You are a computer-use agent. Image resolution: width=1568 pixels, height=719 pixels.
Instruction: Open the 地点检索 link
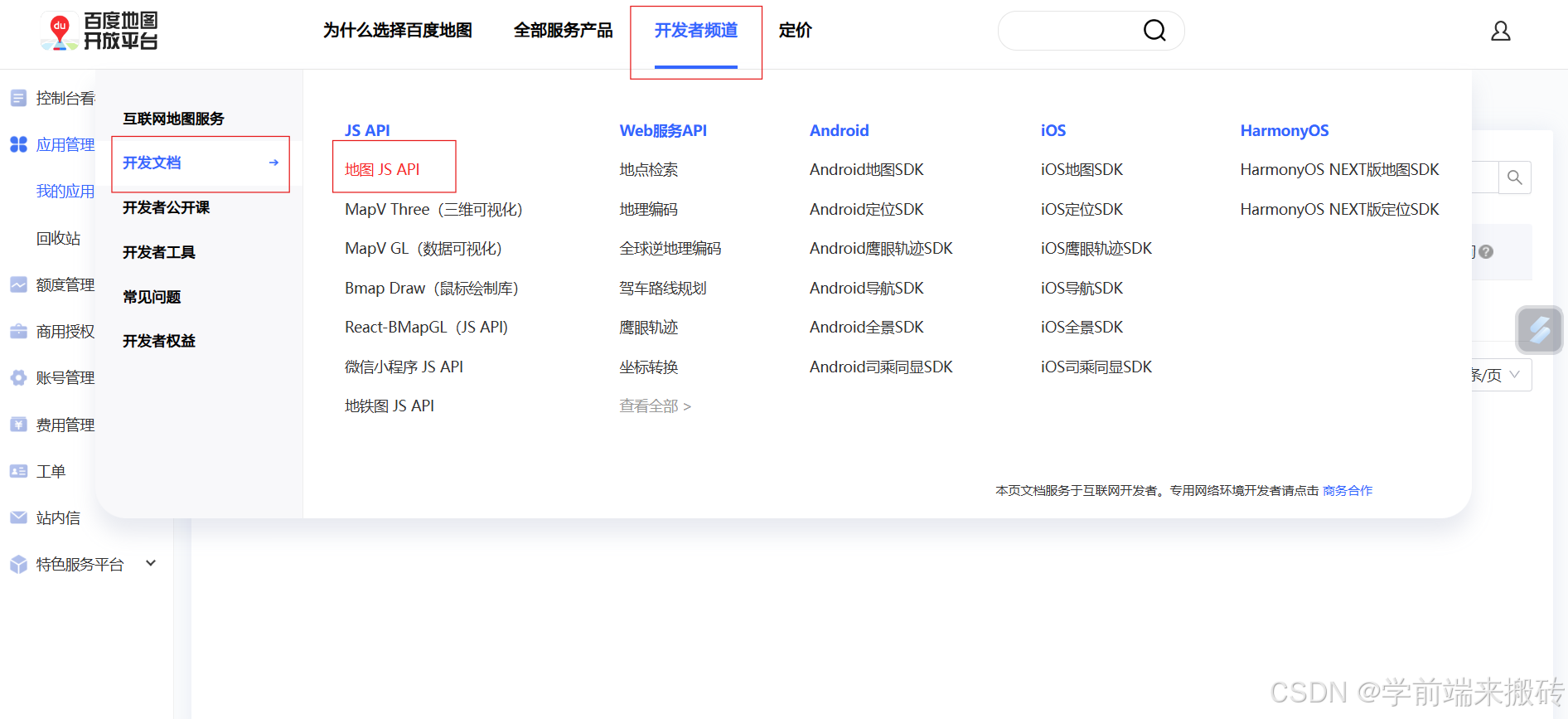click(x=649, y=169)
